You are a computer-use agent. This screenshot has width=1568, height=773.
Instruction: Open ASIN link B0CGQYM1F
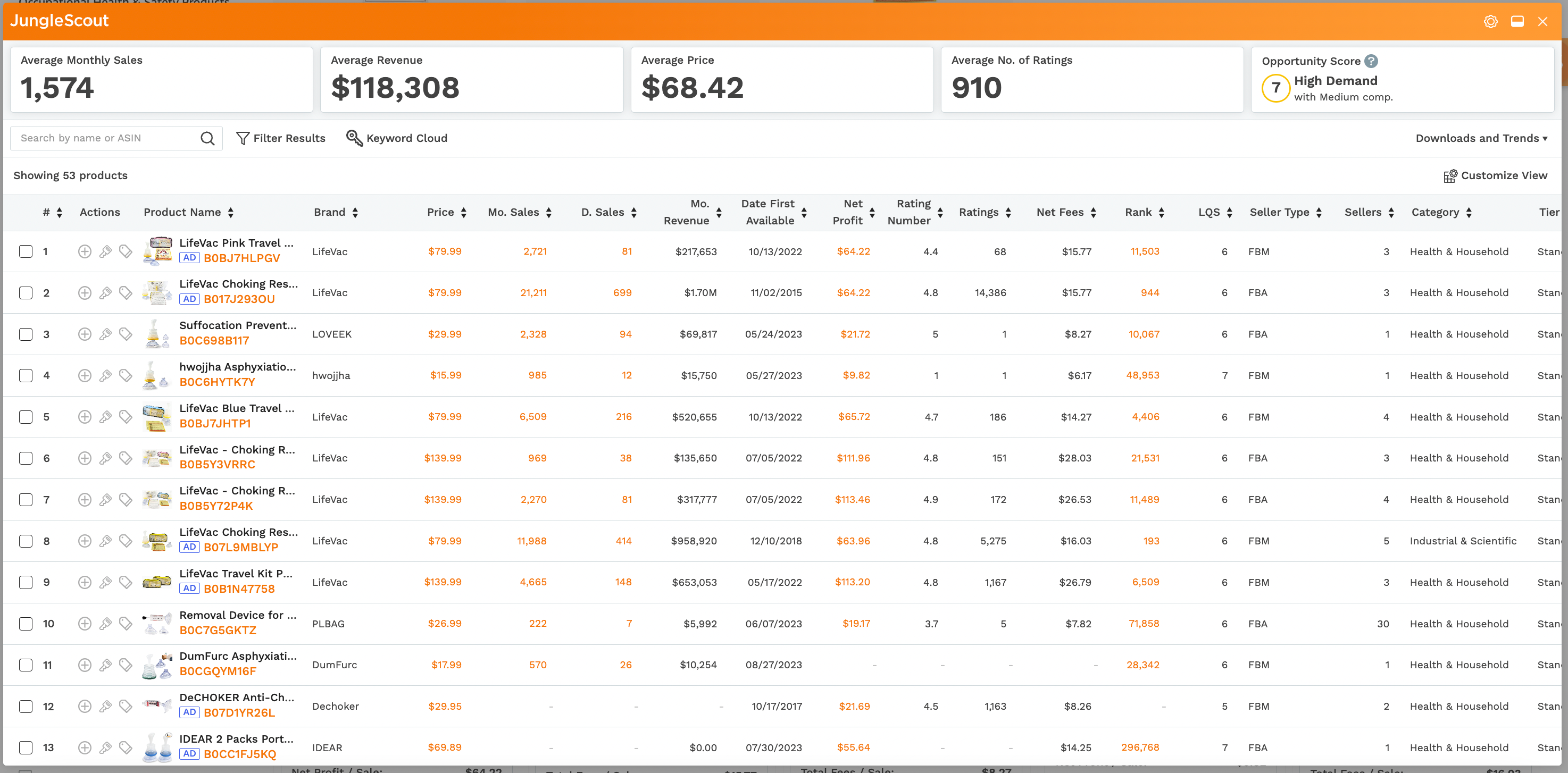pos(218,671)
